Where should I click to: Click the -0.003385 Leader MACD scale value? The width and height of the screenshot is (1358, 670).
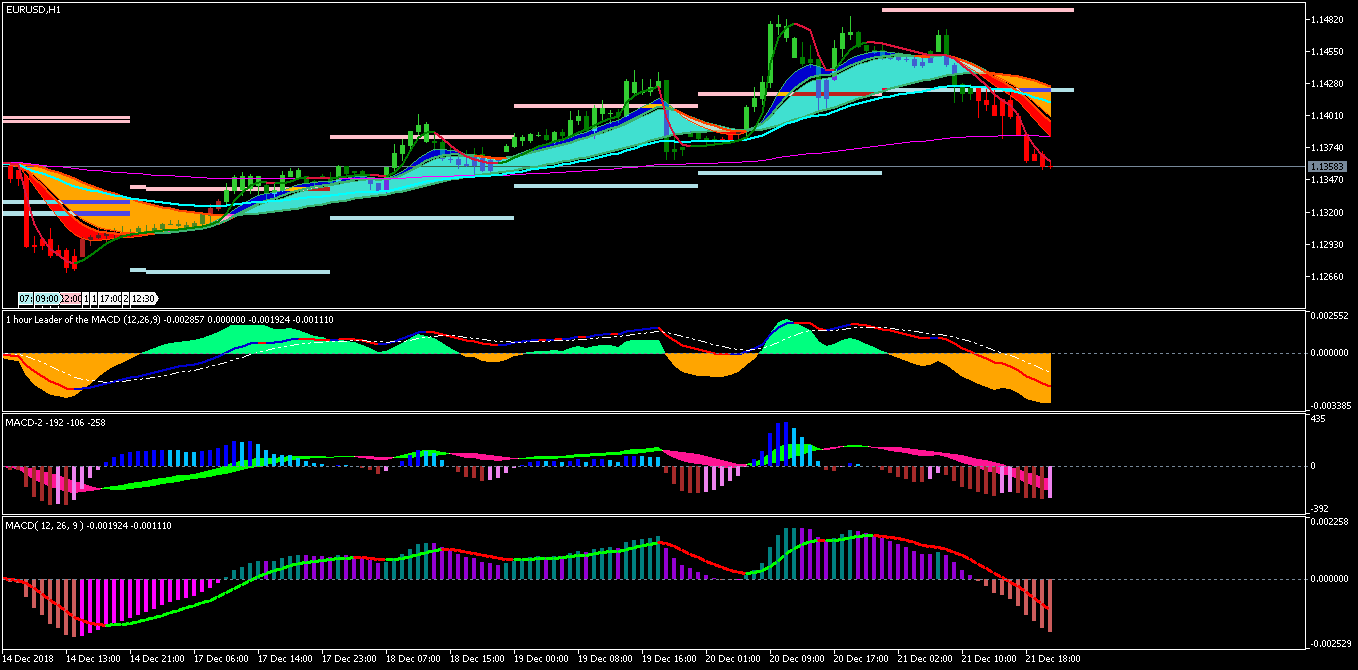(1329, 406)
